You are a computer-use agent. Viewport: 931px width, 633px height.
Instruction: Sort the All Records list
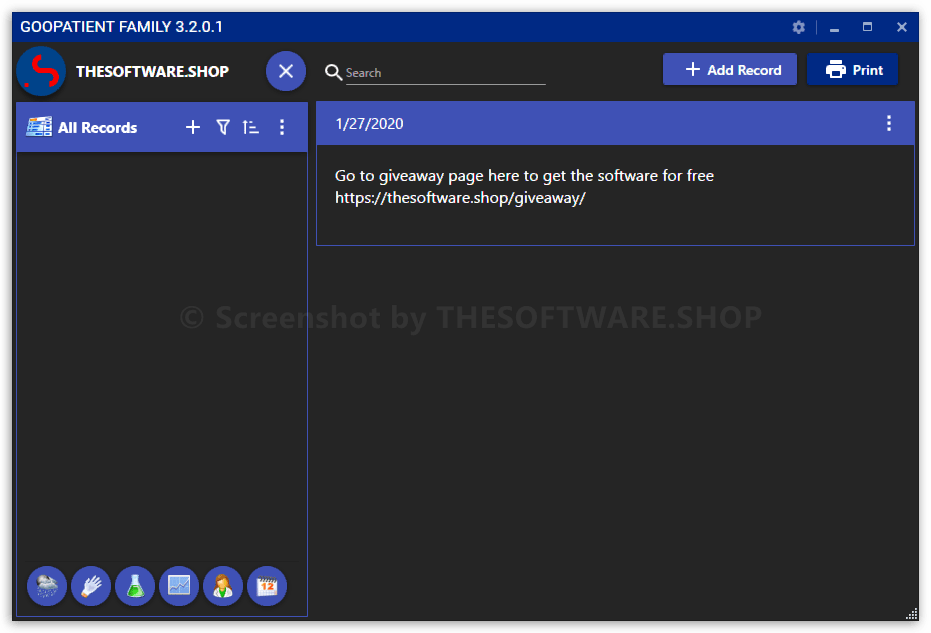point(251,127)
